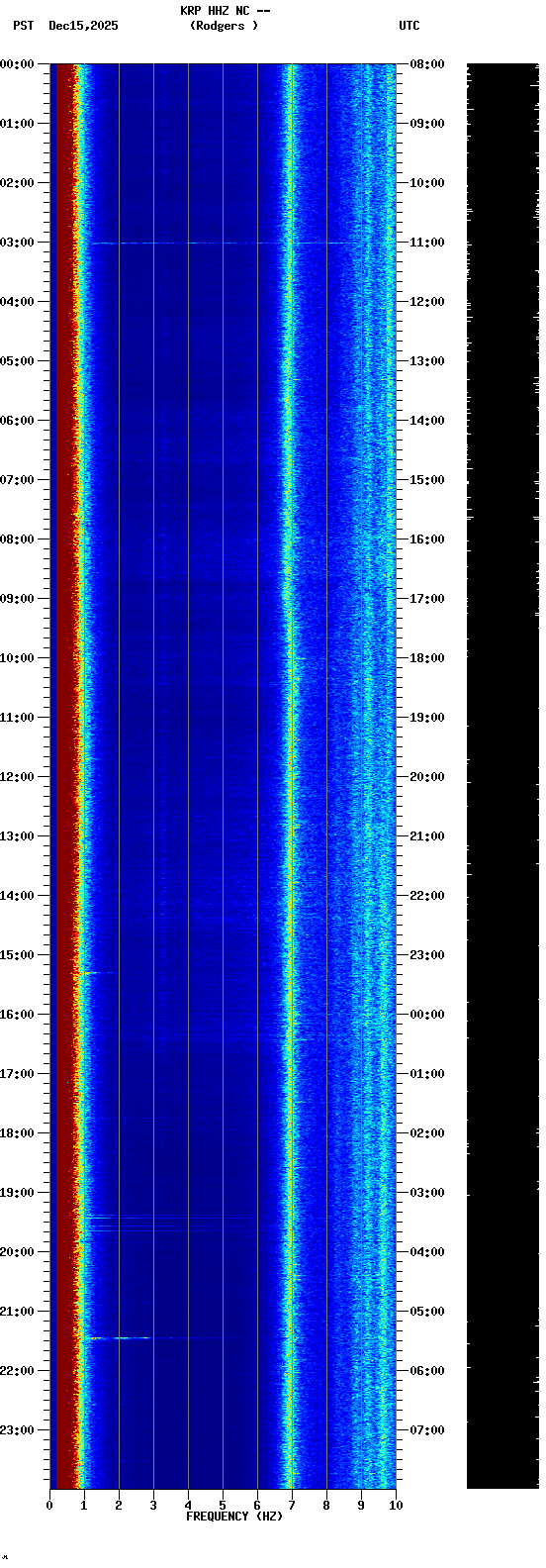The height and width of the screenshot is (1568, 546).
Task: Click the 20:00 UTC time label
Action: [x=427, y=777]
